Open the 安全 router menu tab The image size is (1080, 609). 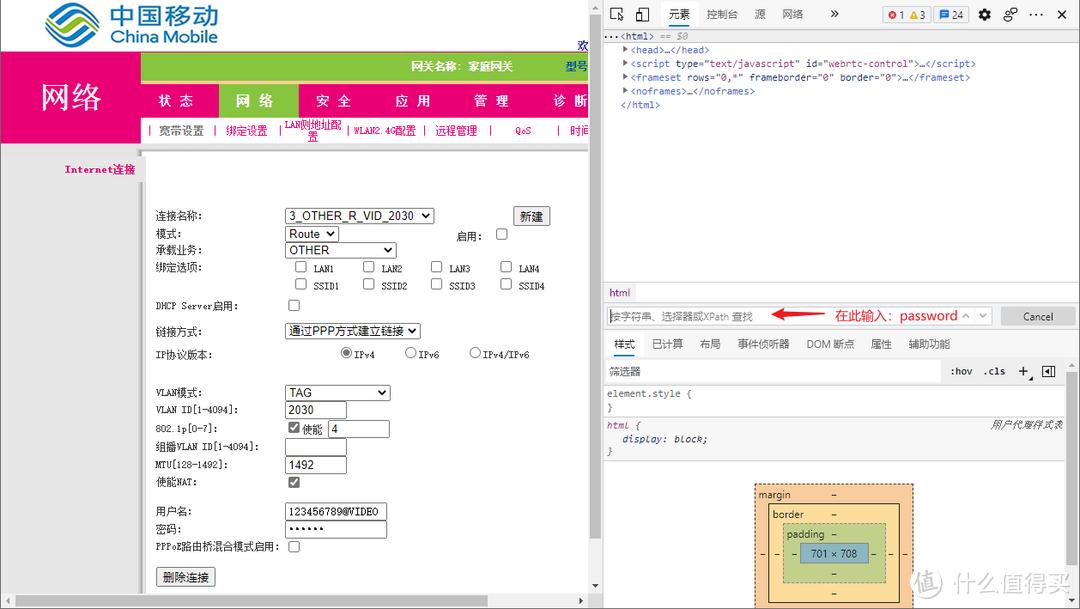tap(333, 101)
